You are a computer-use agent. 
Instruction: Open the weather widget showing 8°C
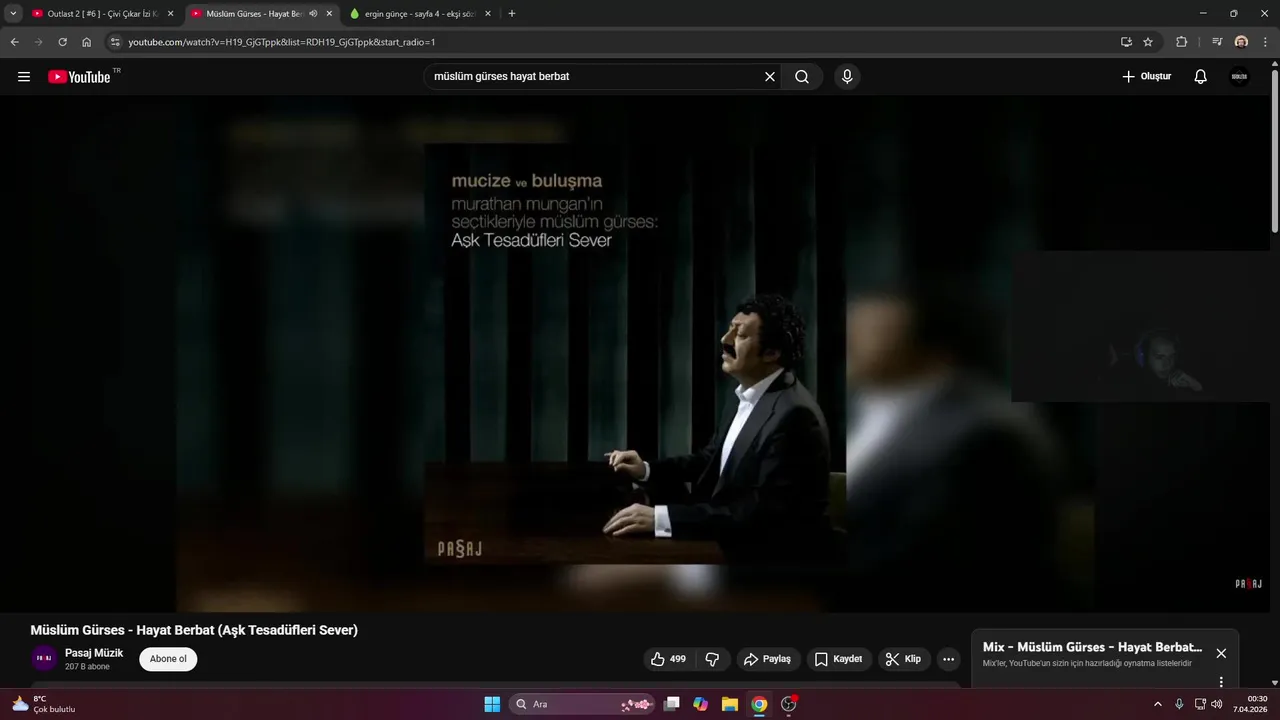point(45,704)
